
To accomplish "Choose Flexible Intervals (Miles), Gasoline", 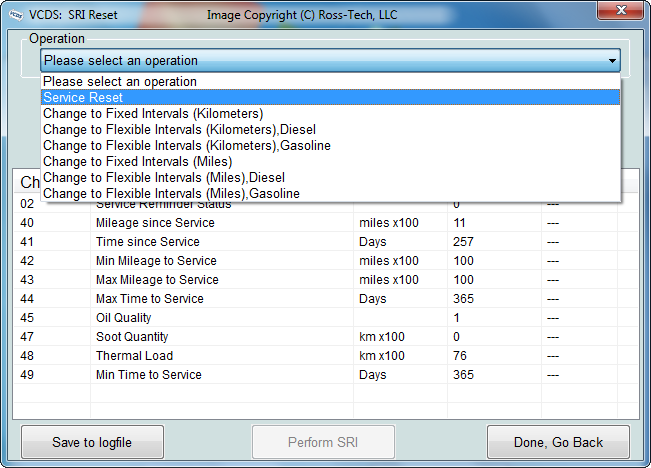I will [171, 194].
